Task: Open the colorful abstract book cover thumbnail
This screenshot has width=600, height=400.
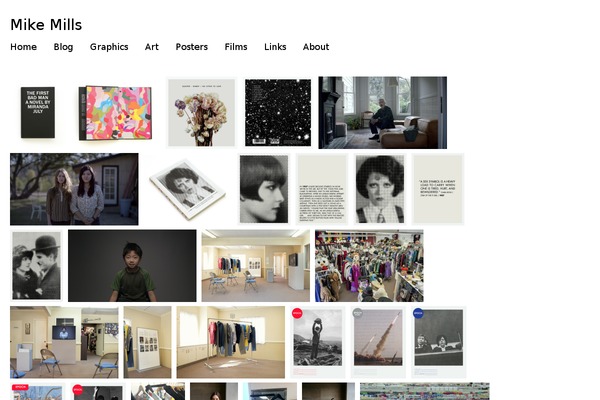Action: [x=115, y=113]
